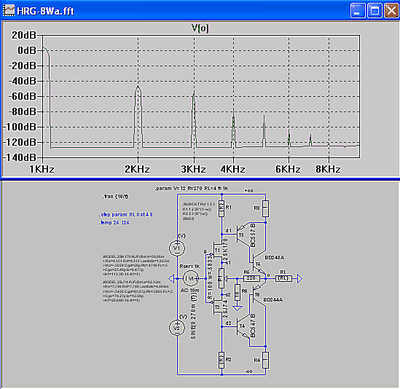This screenshot has width=400, height=389.
Task: Click the BC547B transistor label
Action: (253, 325)
